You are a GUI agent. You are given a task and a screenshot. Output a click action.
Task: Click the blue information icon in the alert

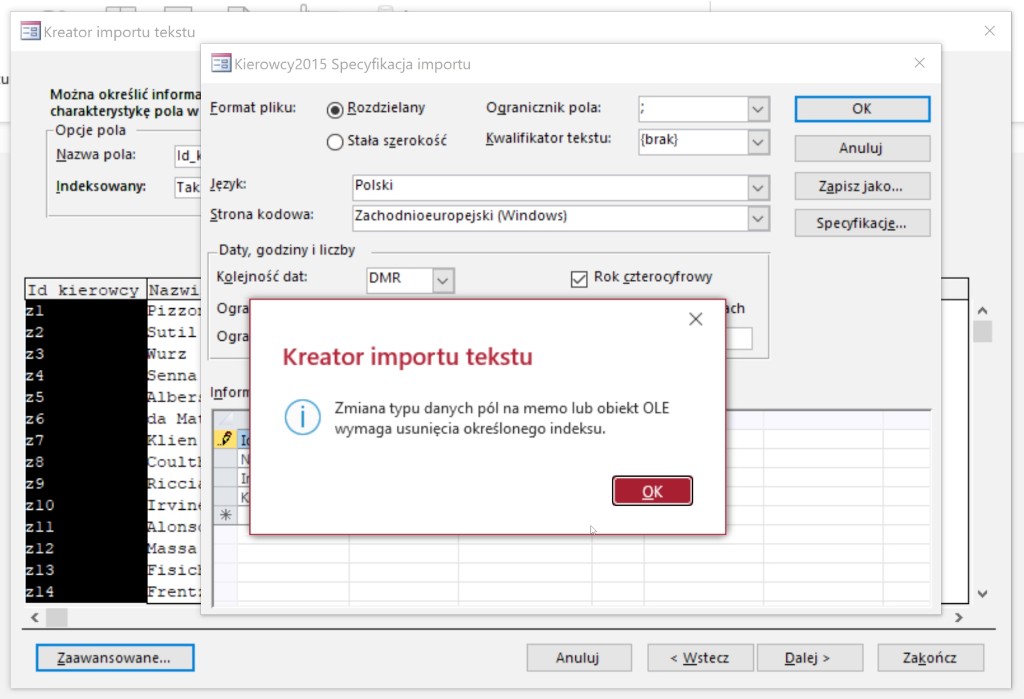pos(302,417)
